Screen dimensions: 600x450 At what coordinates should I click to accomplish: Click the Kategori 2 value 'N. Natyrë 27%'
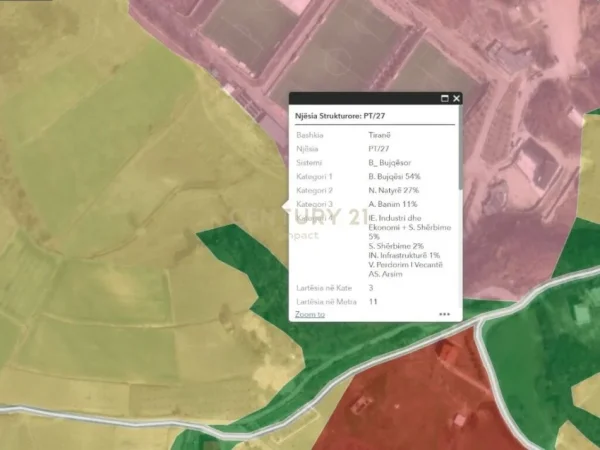[393, 190]
